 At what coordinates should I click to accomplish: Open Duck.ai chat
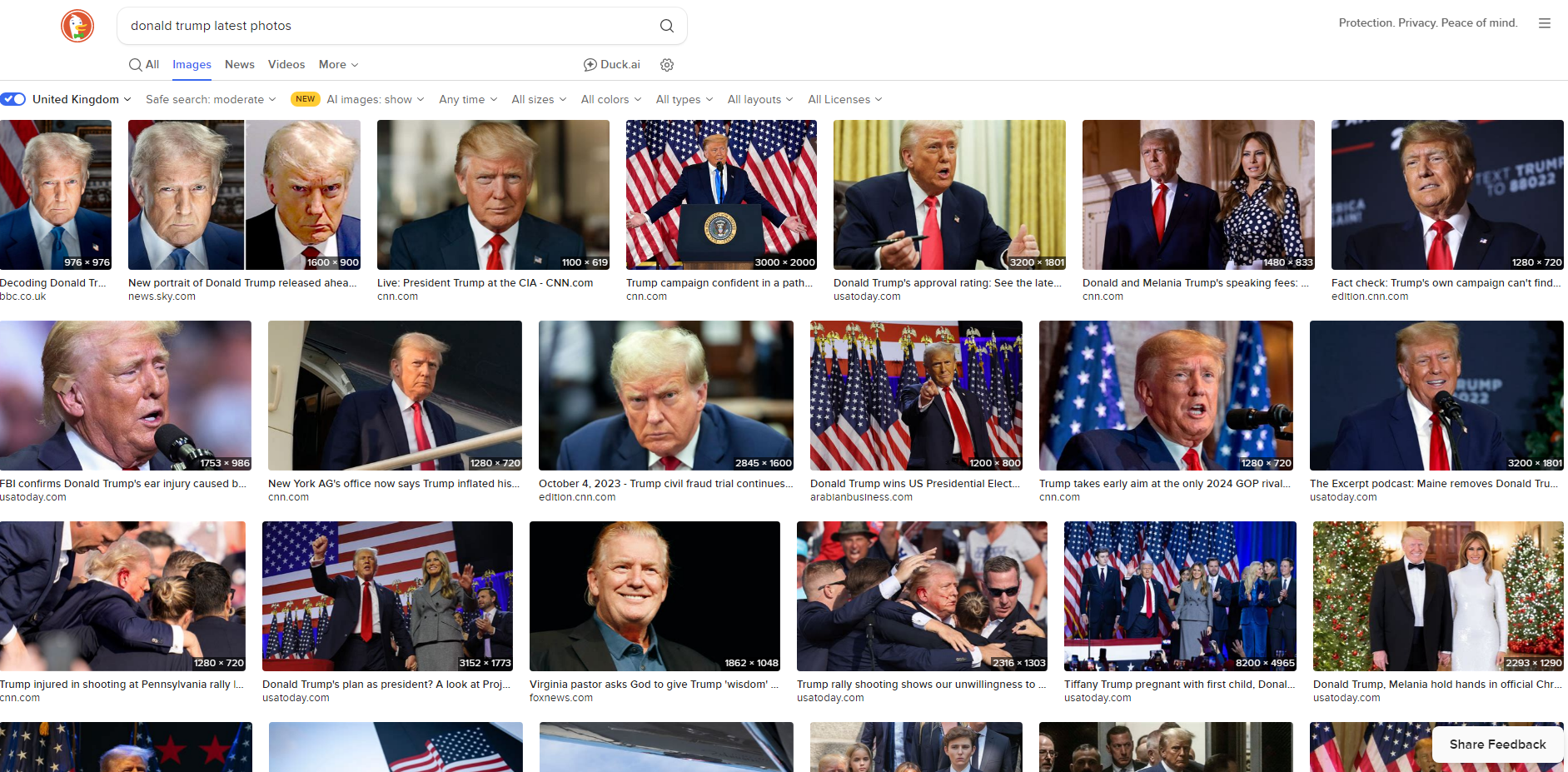612,65
